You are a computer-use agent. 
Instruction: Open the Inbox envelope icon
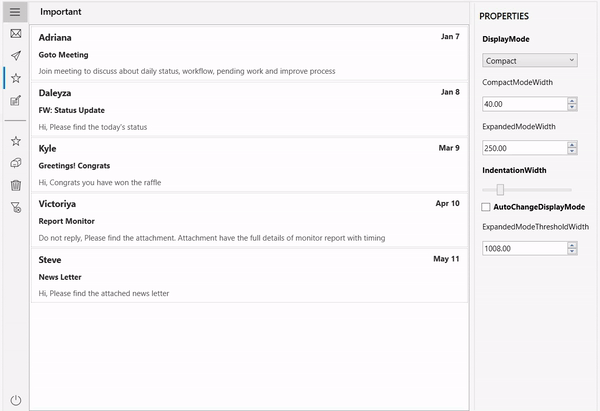click(15, 34)
